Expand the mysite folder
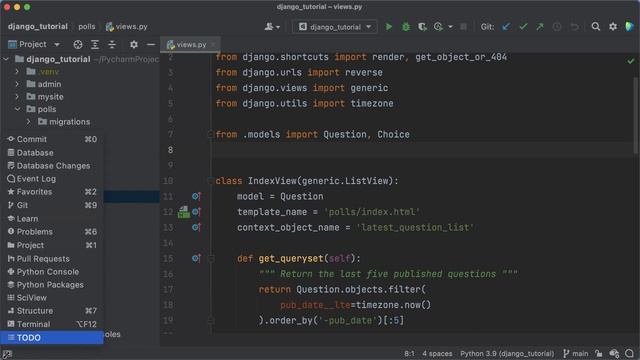 pos(17,97)
